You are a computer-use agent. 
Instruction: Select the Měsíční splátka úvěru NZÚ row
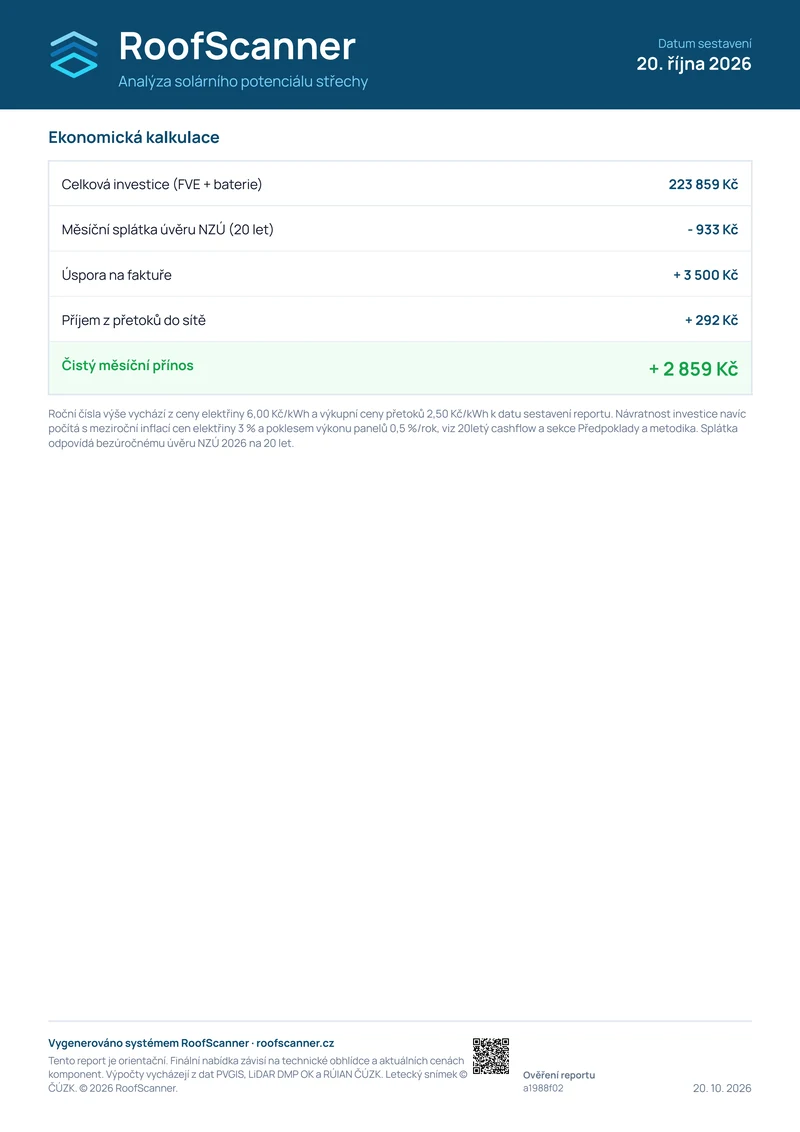400,230
